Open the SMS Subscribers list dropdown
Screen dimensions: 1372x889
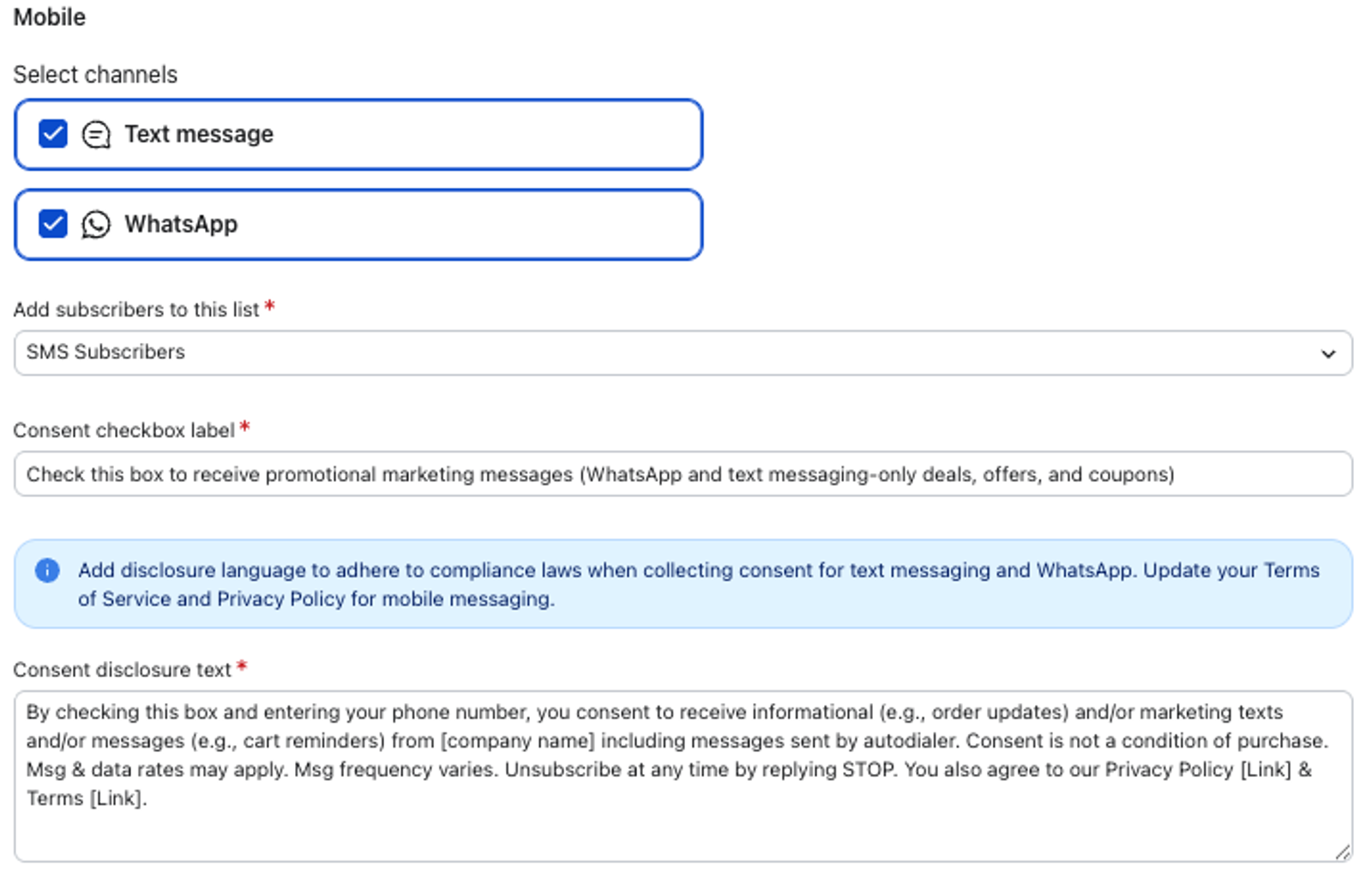pyautogui.click(x=683, y=352)
